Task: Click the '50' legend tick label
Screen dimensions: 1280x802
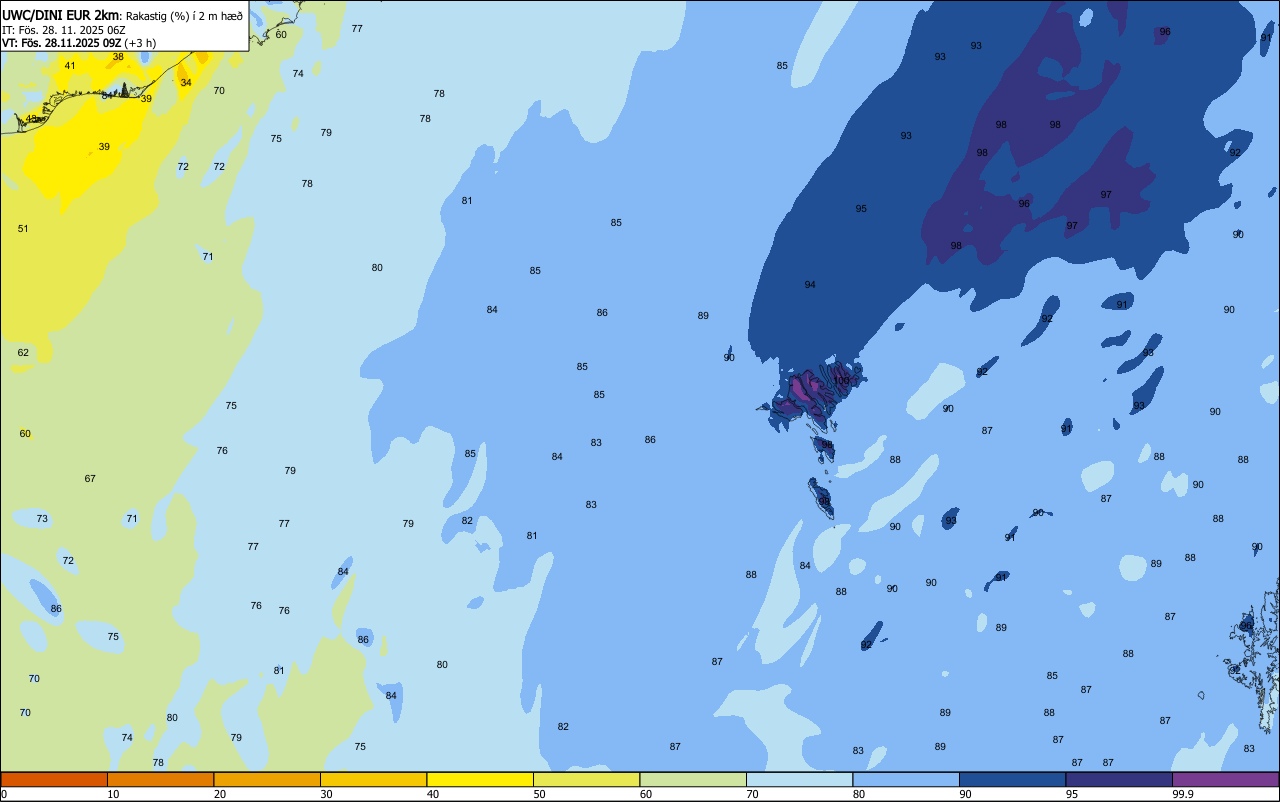Action: point(539,794)
